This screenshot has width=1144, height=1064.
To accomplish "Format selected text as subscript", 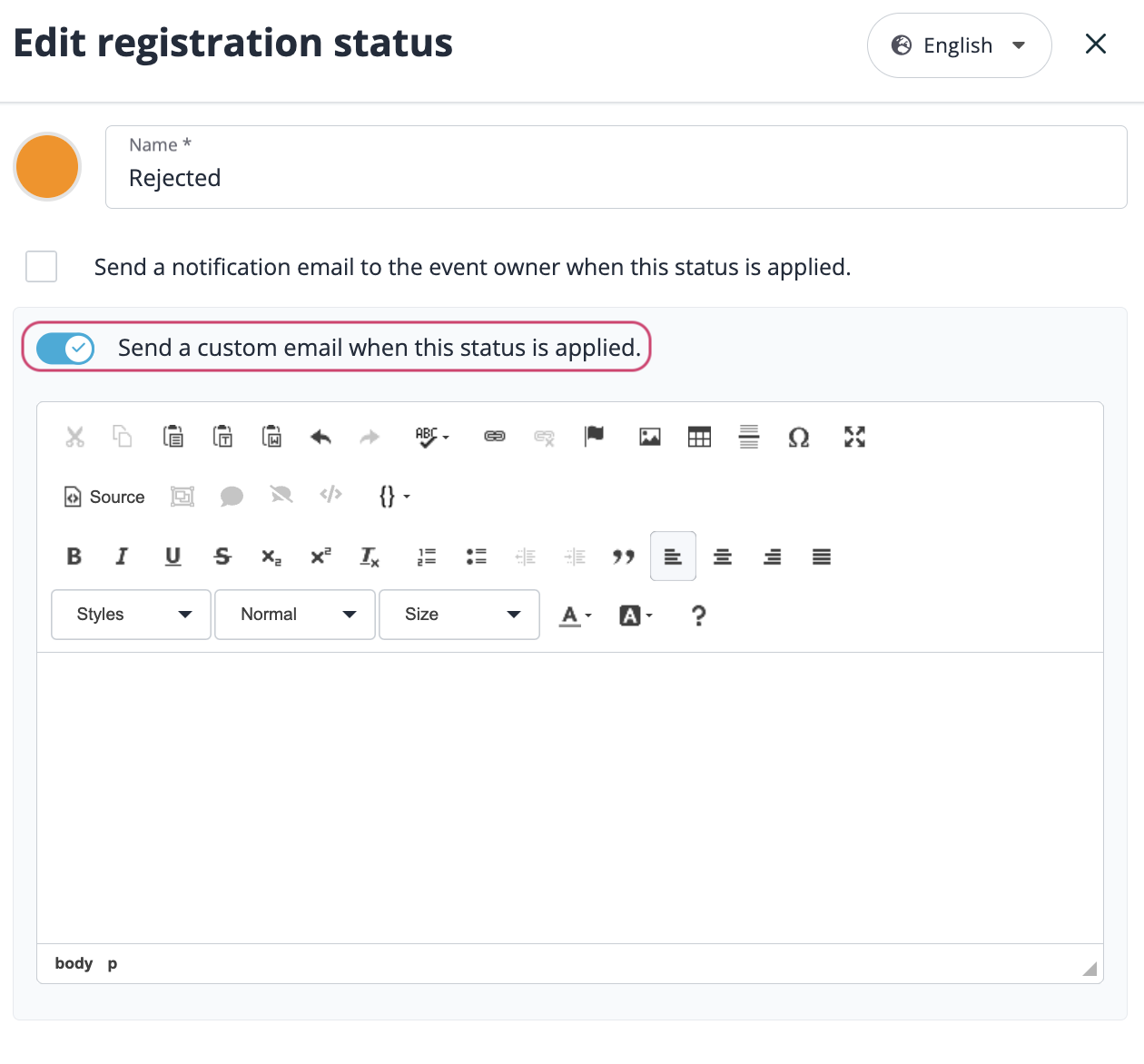I will 270,557.
